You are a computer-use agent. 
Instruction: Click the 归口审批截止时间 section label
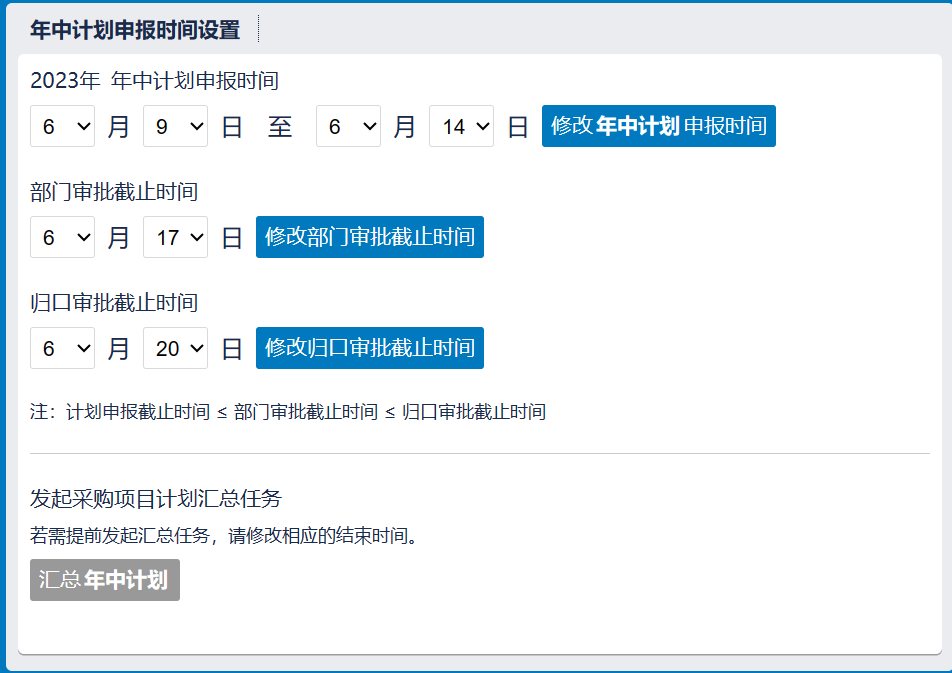114,302
